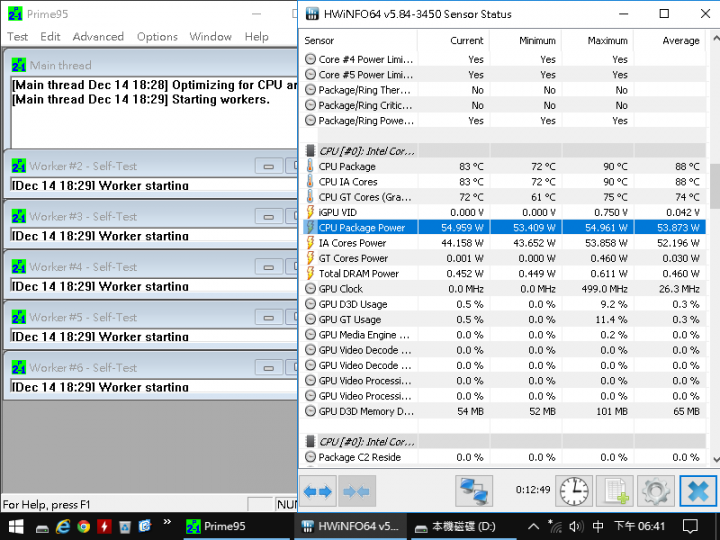Select the GT Cores Power row
This screenshot has height=540, width=720.
pos(504,258)
